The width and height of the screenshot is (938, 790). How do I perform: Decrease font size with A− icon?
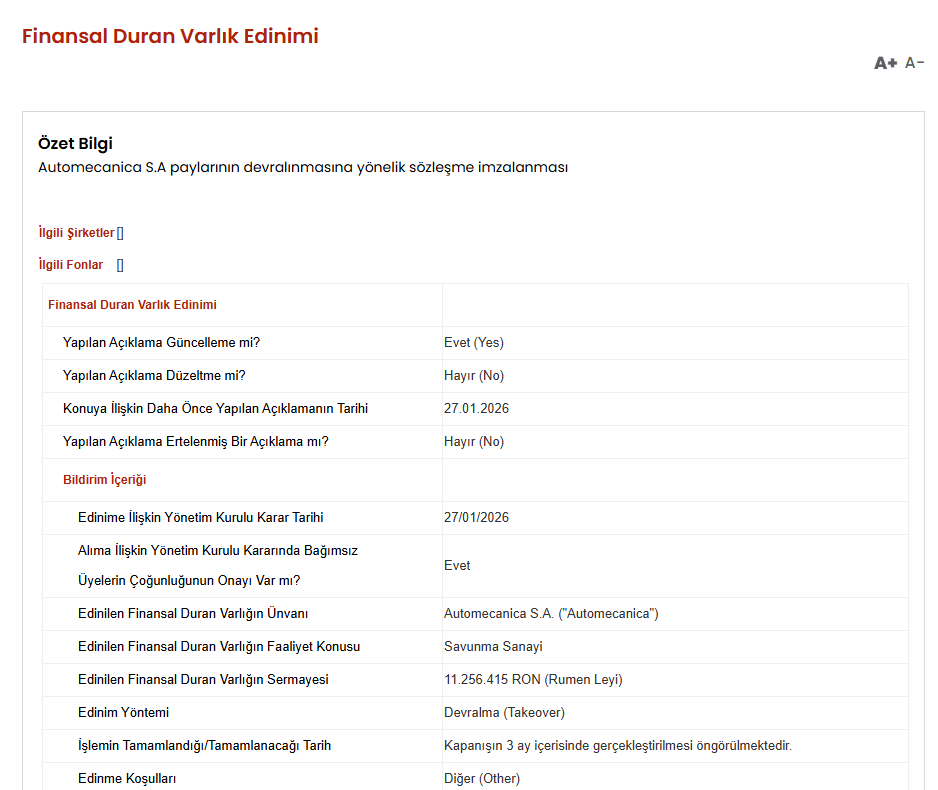coord(914,63)
